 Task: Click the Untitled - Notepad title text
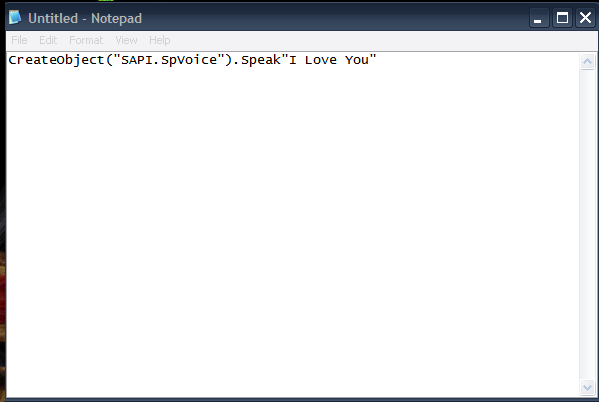[x=85, y=18]
